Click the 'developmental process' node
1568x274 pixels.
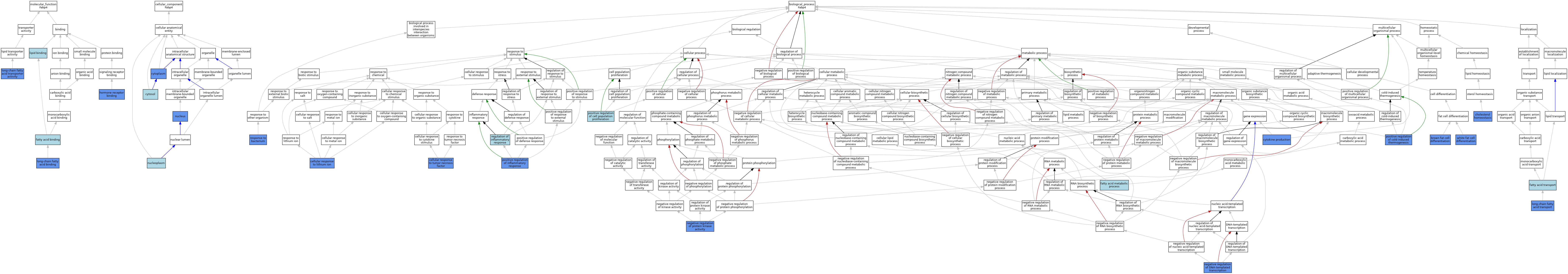[x=1199, y=29]
